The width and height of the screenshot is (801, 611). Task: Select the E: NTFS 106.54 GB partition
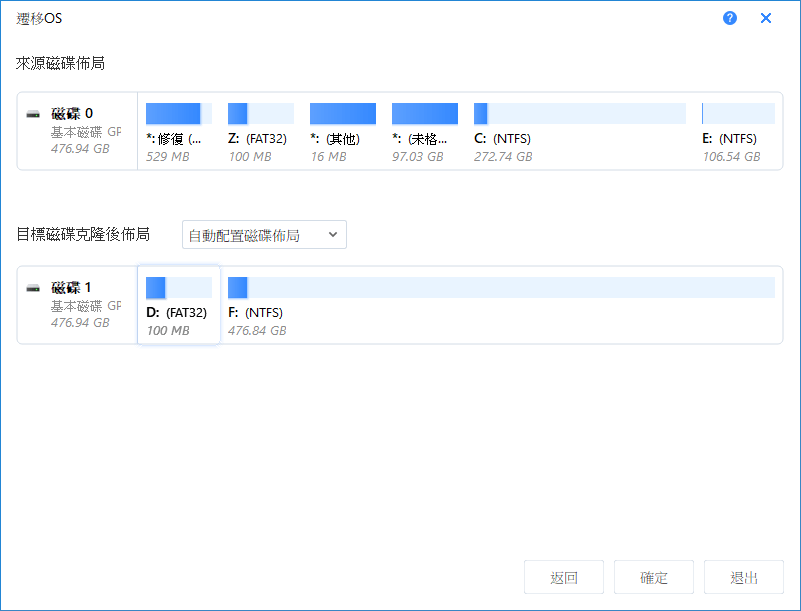click(x=737, y=131)
